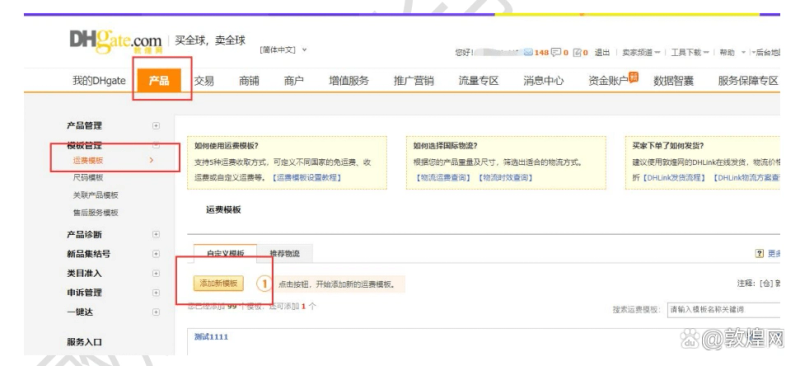Open the 推广营销 navigation tab
Screen dimensions: 800x366
click(x=414, y=81)
